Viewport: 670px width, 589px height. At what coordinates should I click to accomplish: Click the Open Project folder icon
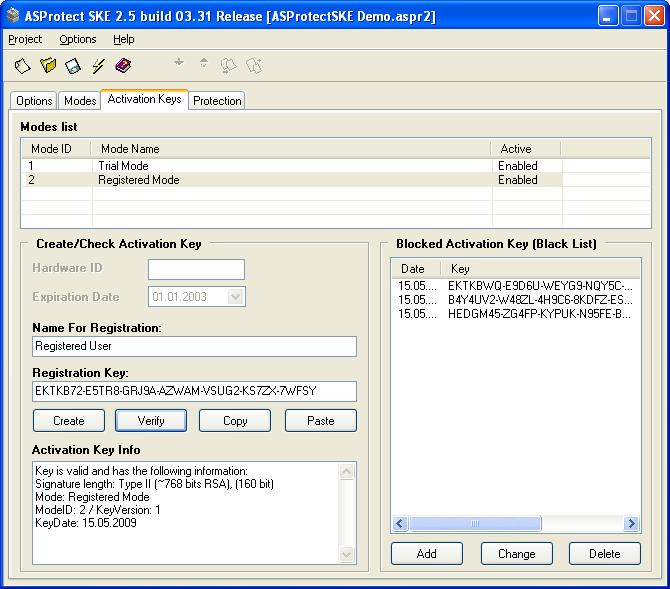48,66
